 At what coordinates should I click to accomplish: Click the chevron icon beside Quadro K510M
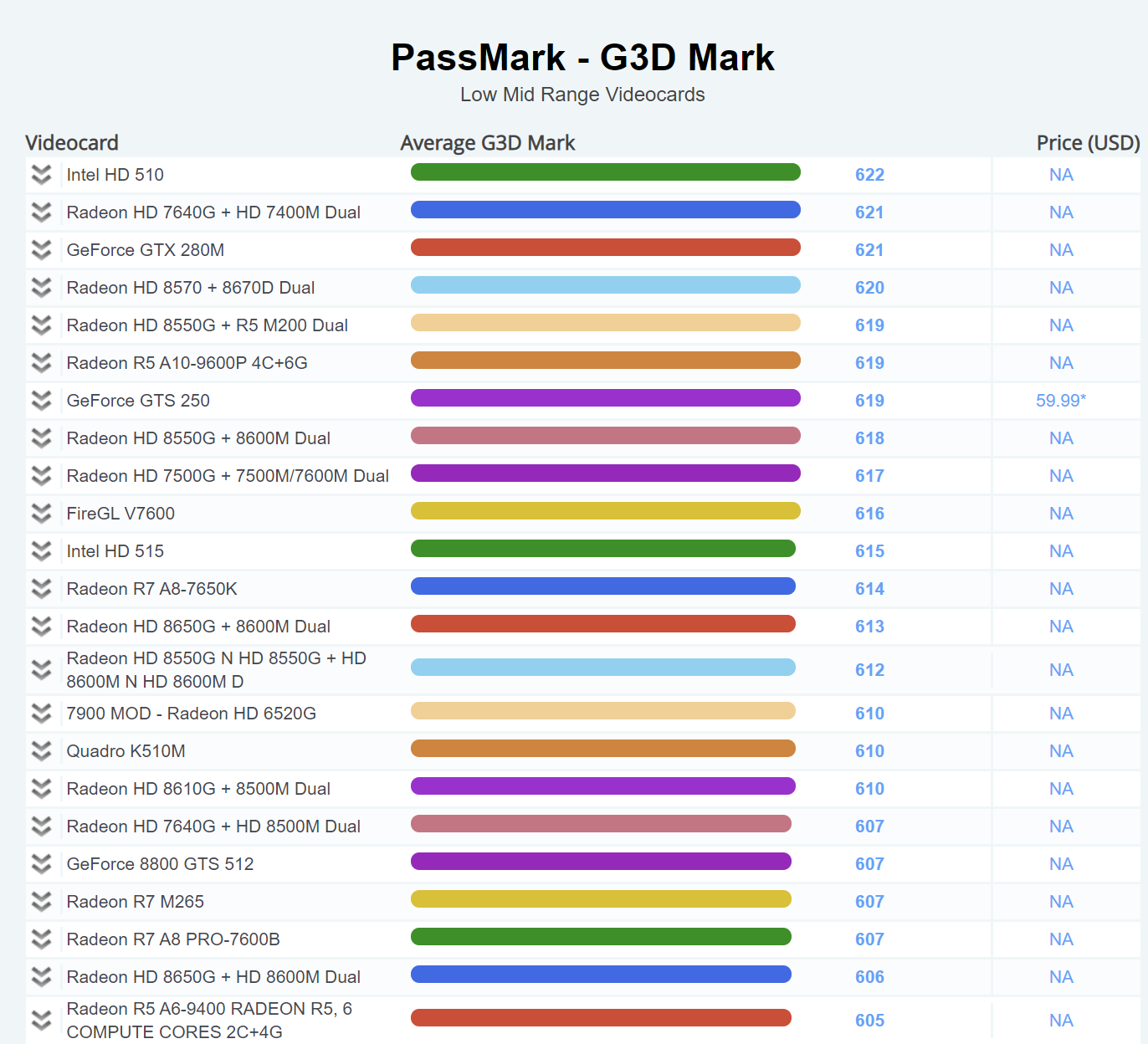coord(41,751)
